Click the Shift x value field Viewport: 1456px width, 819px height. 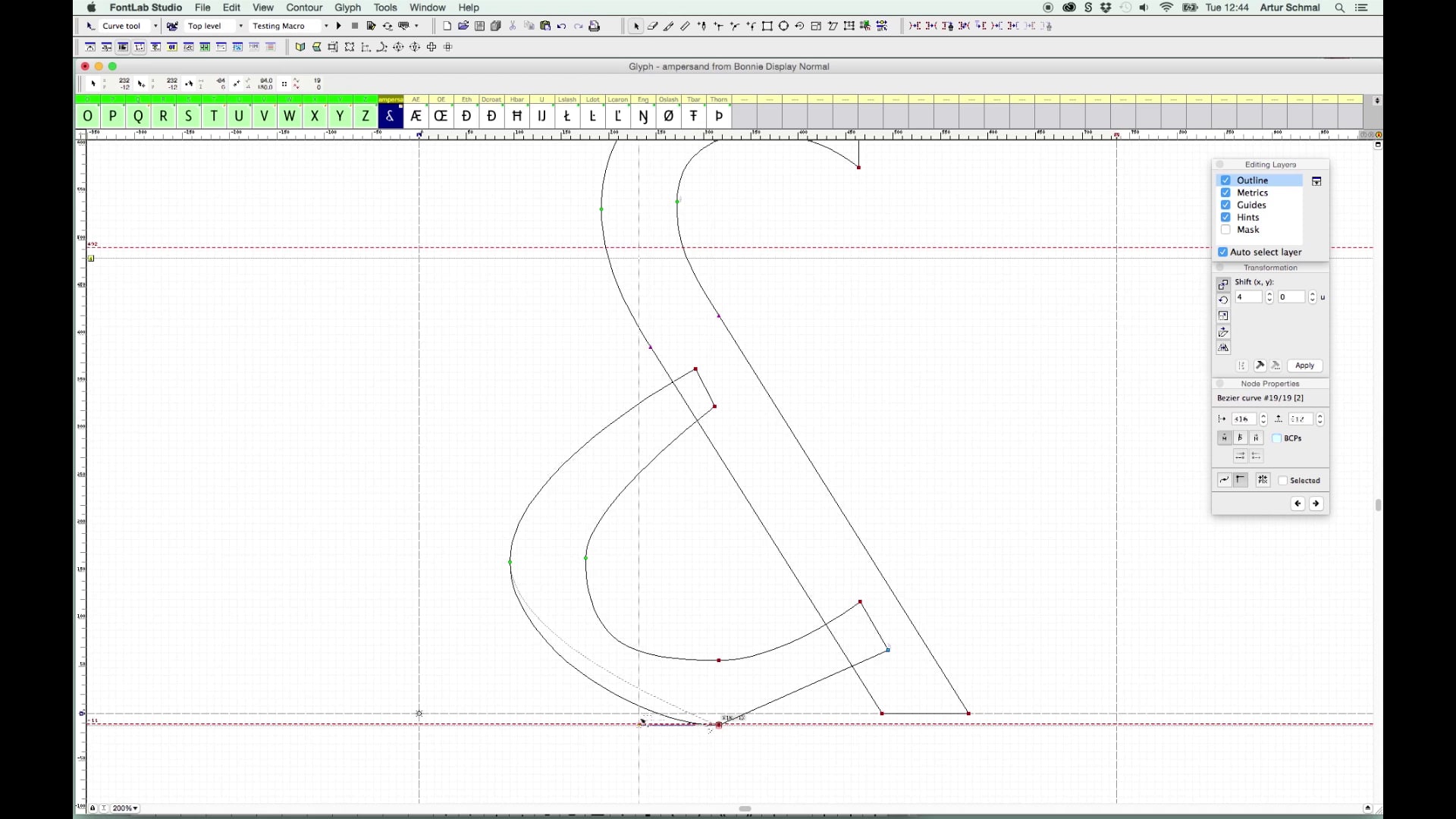pos(1248,297)
